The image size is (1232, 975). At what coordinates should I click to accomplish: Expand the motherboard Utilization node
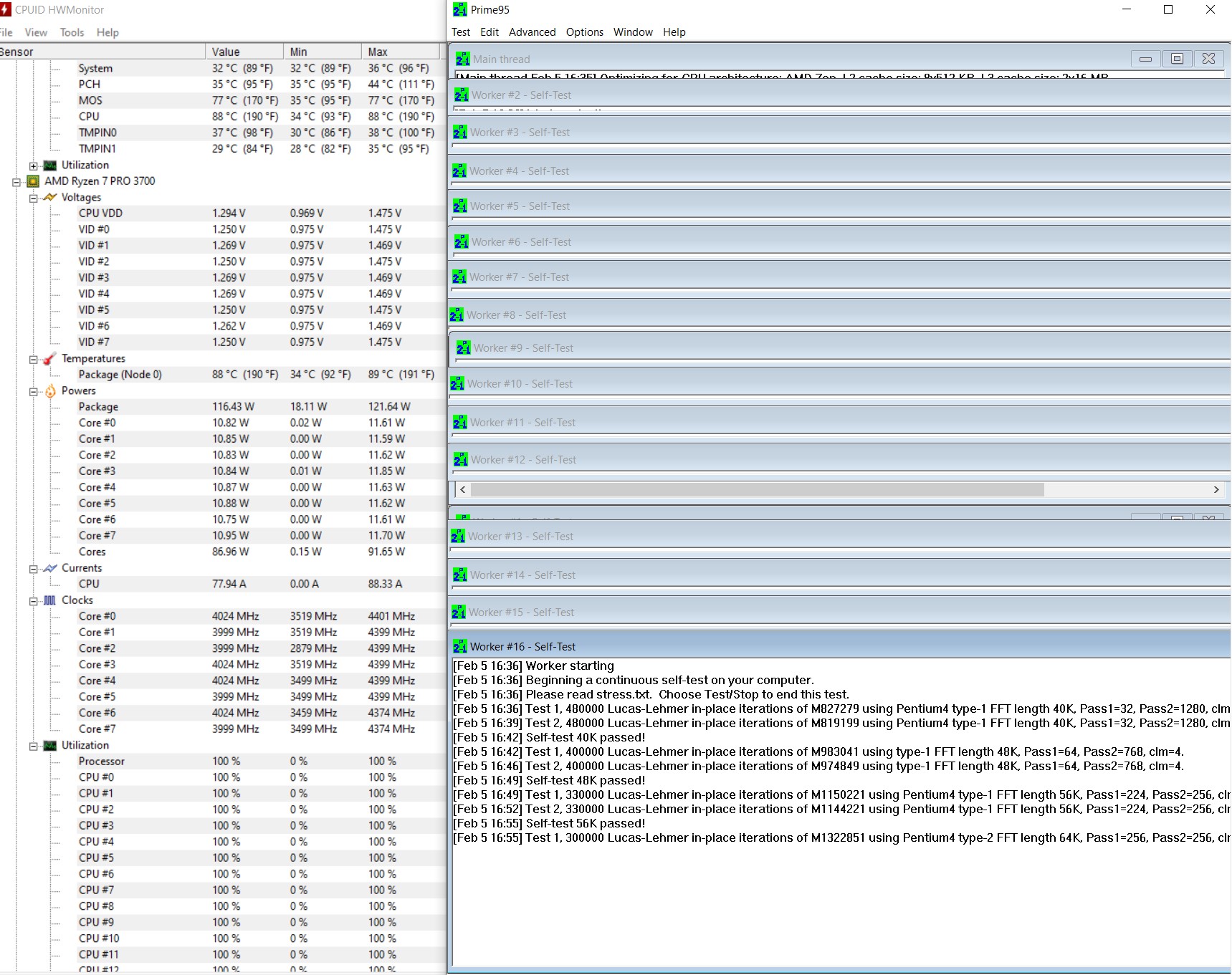click(x=33, y=165)
